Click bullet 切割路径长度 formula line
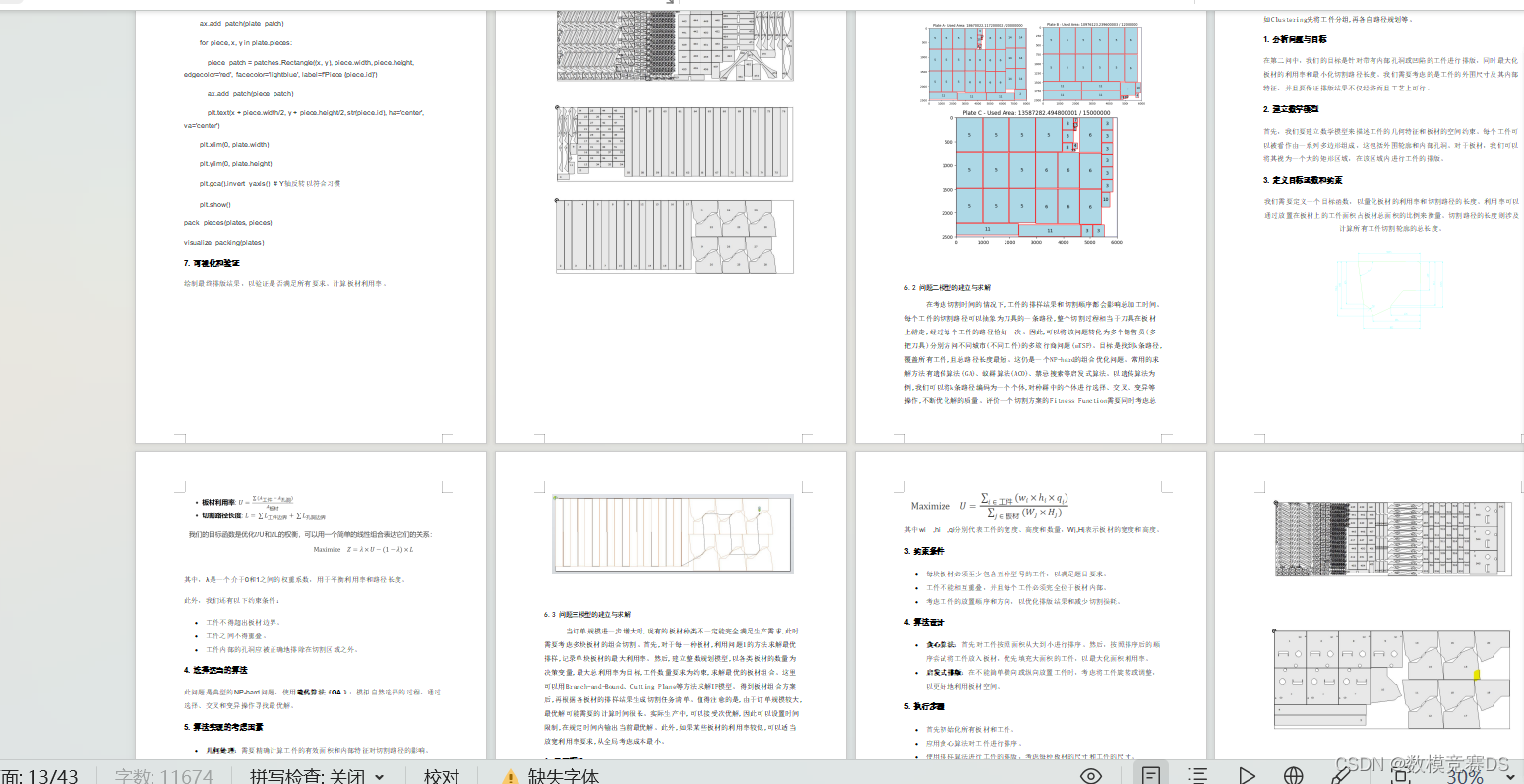The image size is (1524, 784). point(263,516)
